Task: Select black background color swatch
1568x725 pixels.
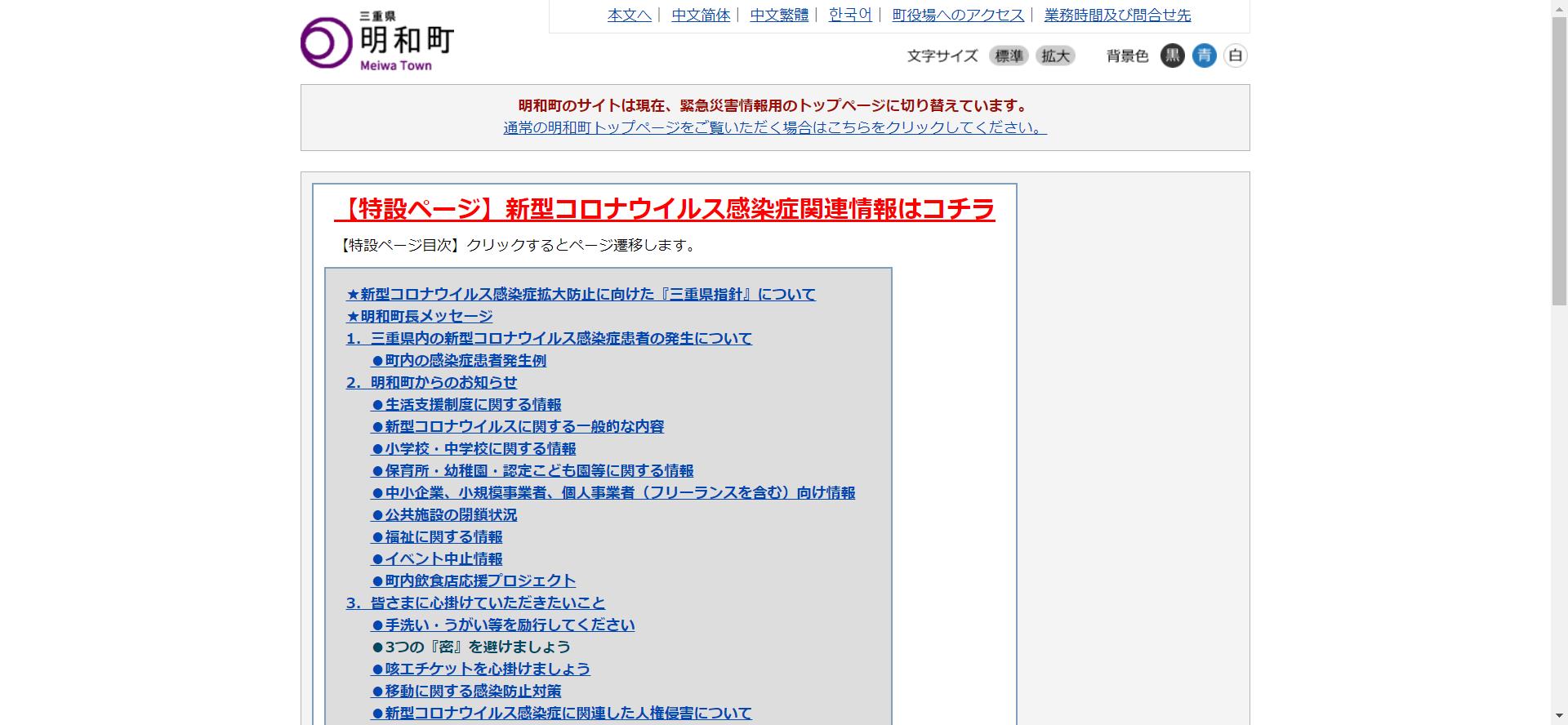Action: click(1172, 56)
